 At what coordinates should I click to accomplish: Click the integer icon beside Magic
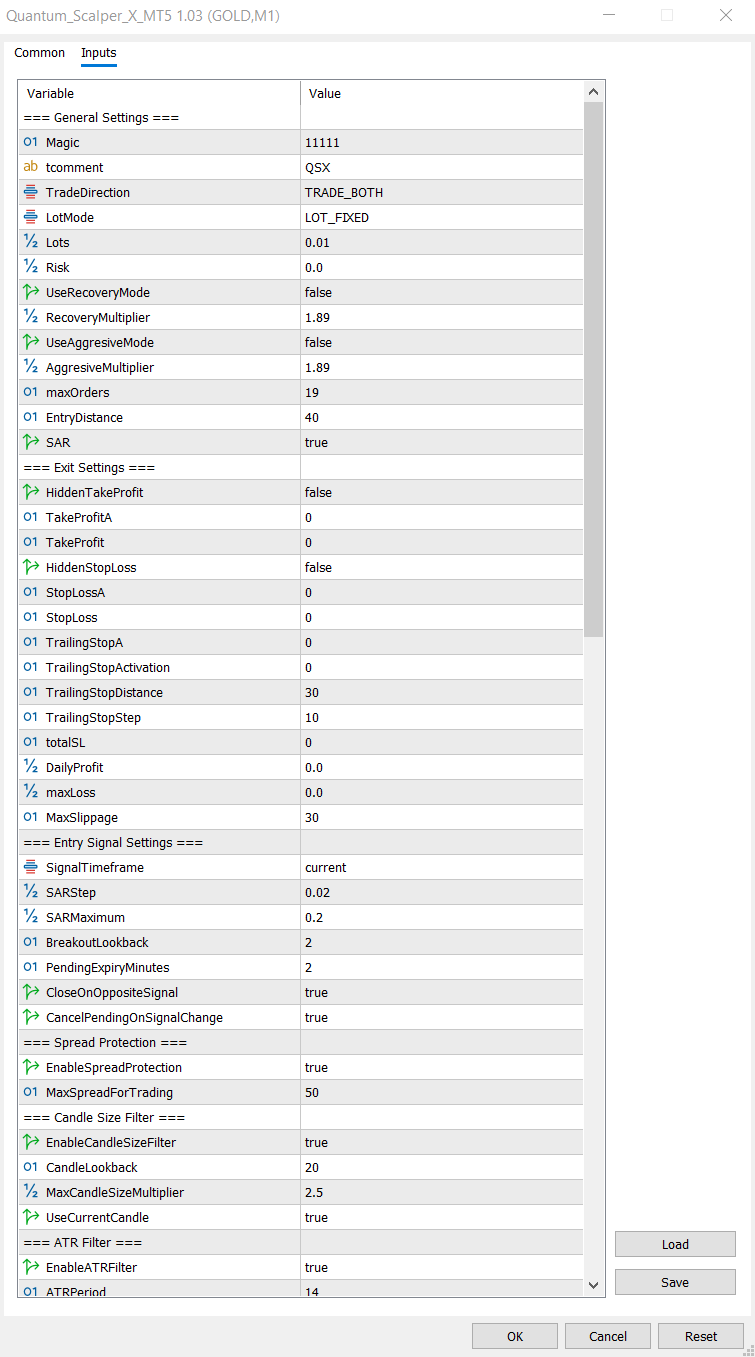(30, 143)
